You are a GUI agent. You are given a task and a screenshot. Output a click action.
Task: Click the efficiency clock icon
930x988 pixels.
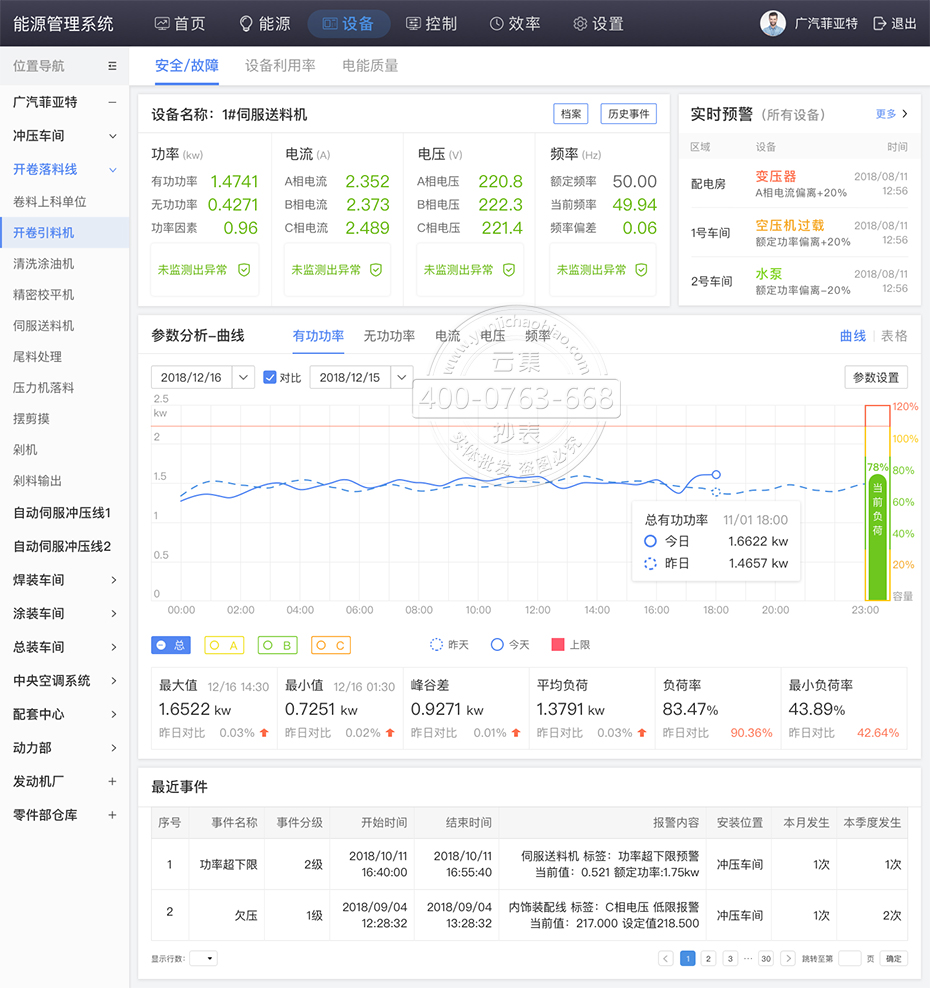pyautogui.click(x=497, y=23)
